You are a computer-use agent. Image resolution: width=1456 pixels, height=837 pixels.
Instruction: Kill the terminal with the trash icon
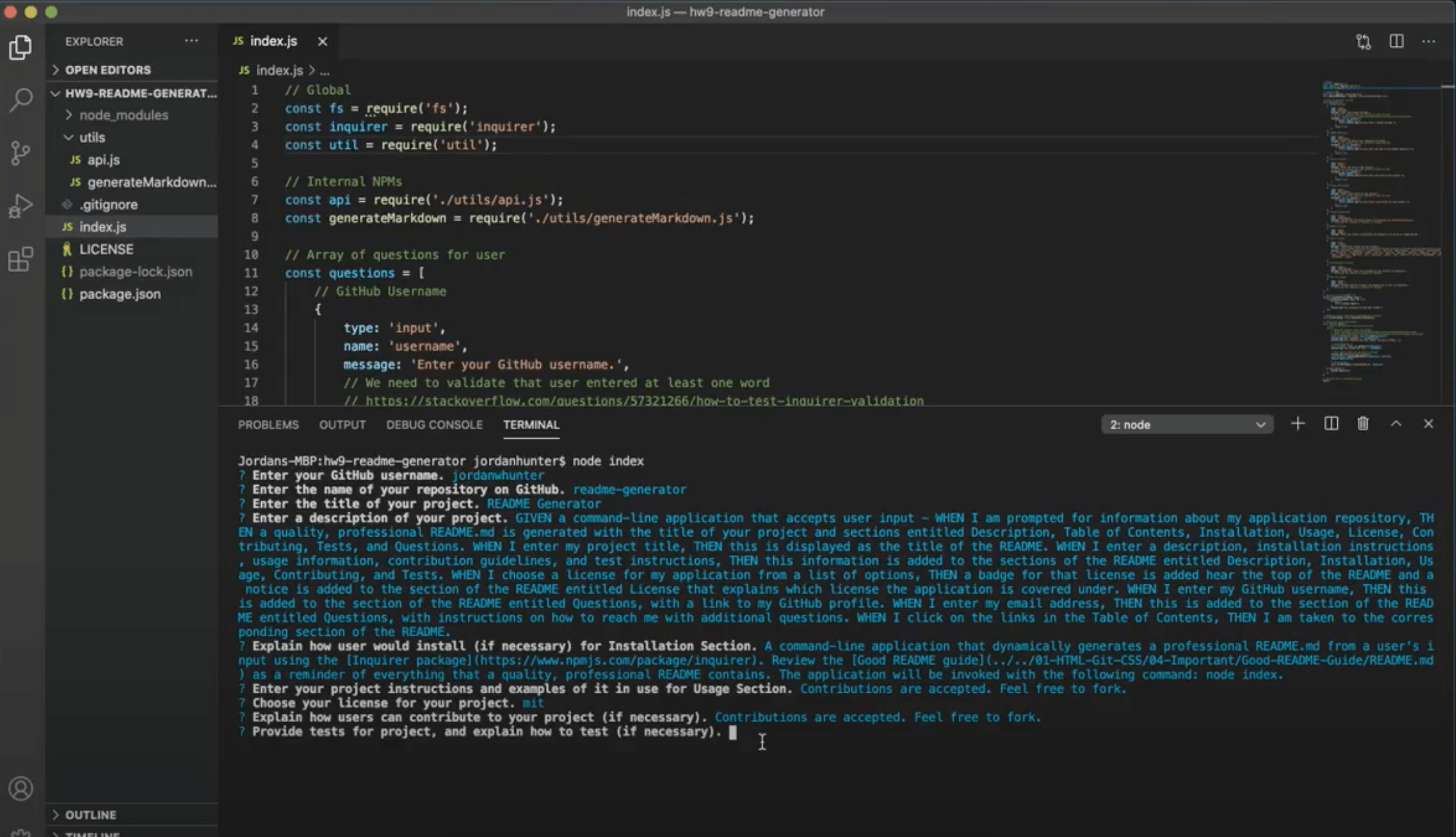[1362, 424]
